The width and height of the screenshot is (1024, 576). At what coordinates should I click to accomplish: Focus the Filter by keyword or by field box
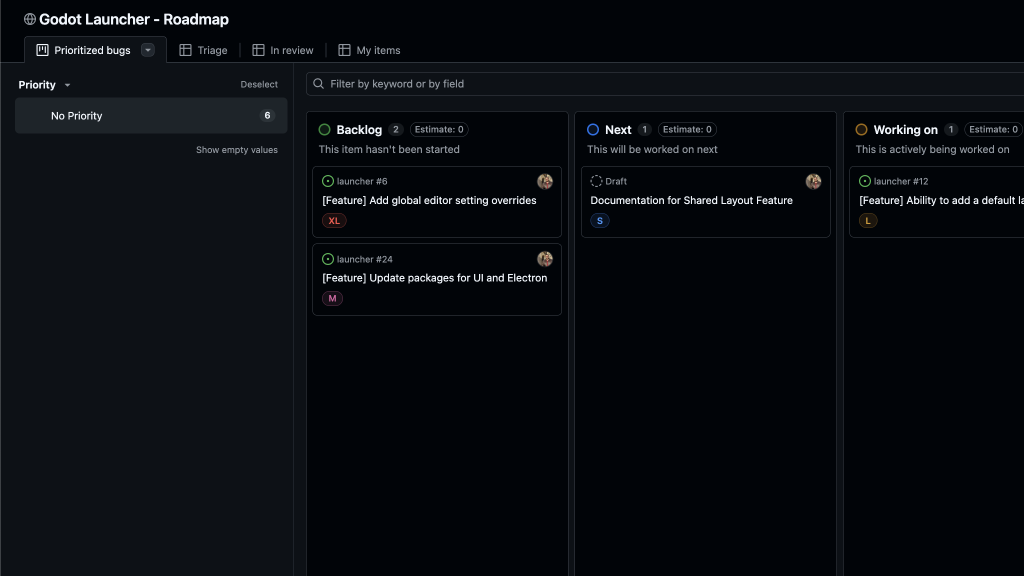[665, 84]
